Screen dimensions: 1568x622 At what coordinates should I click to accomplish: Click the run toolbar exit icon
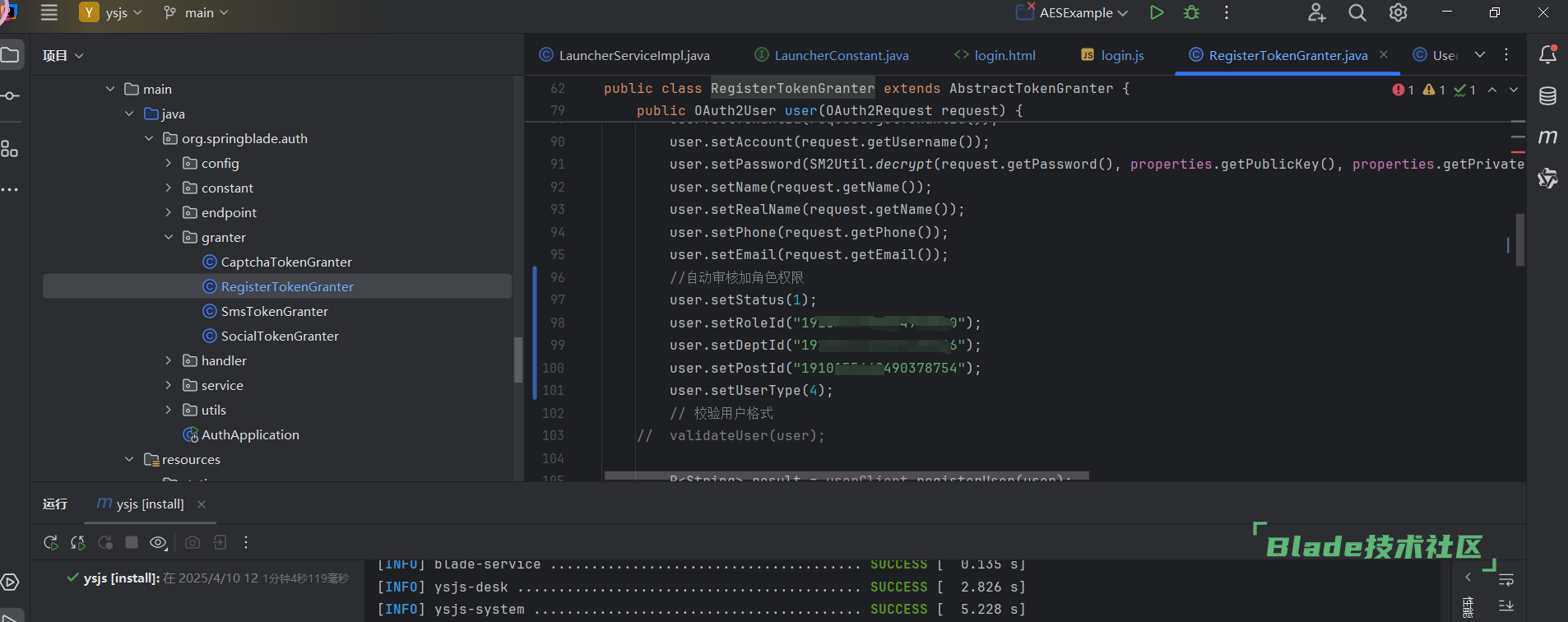(x=220, y=542)
